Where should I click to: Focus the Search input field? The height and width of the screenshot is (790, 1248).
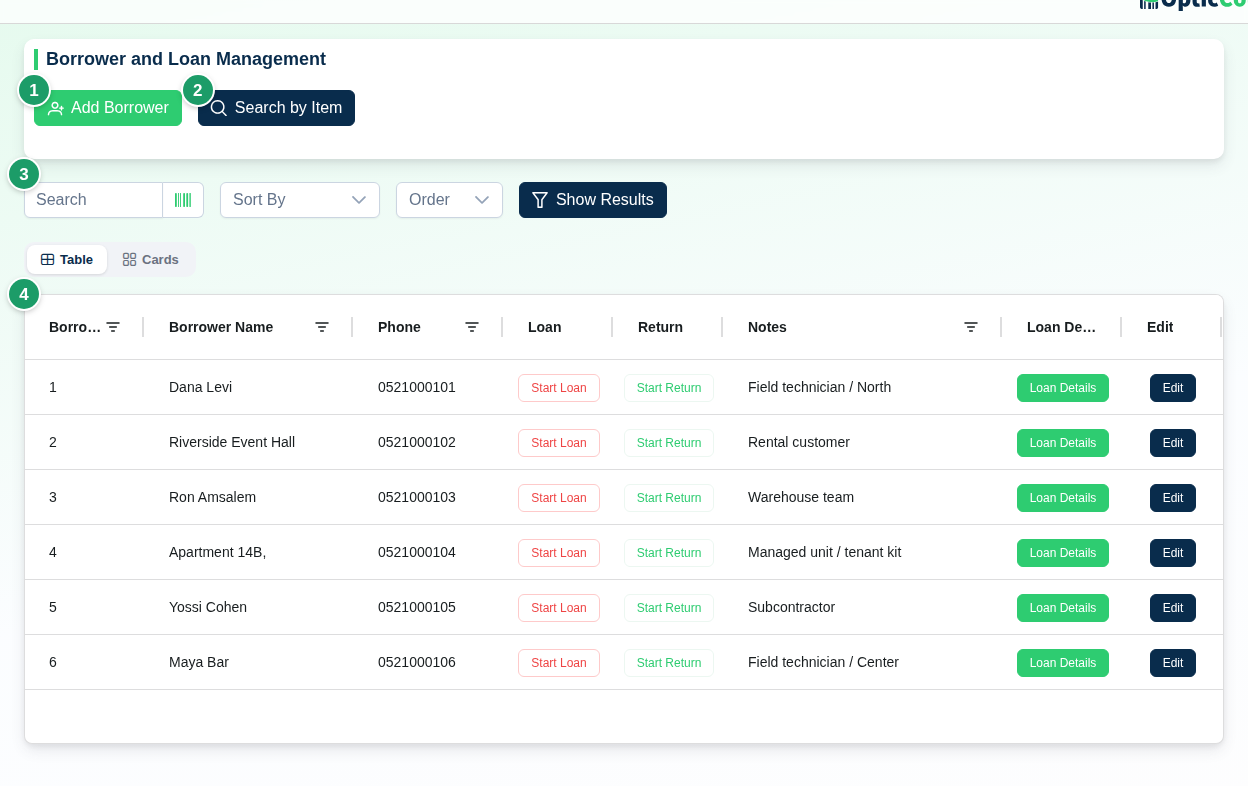pyautogui.click(x=93, y=200)
